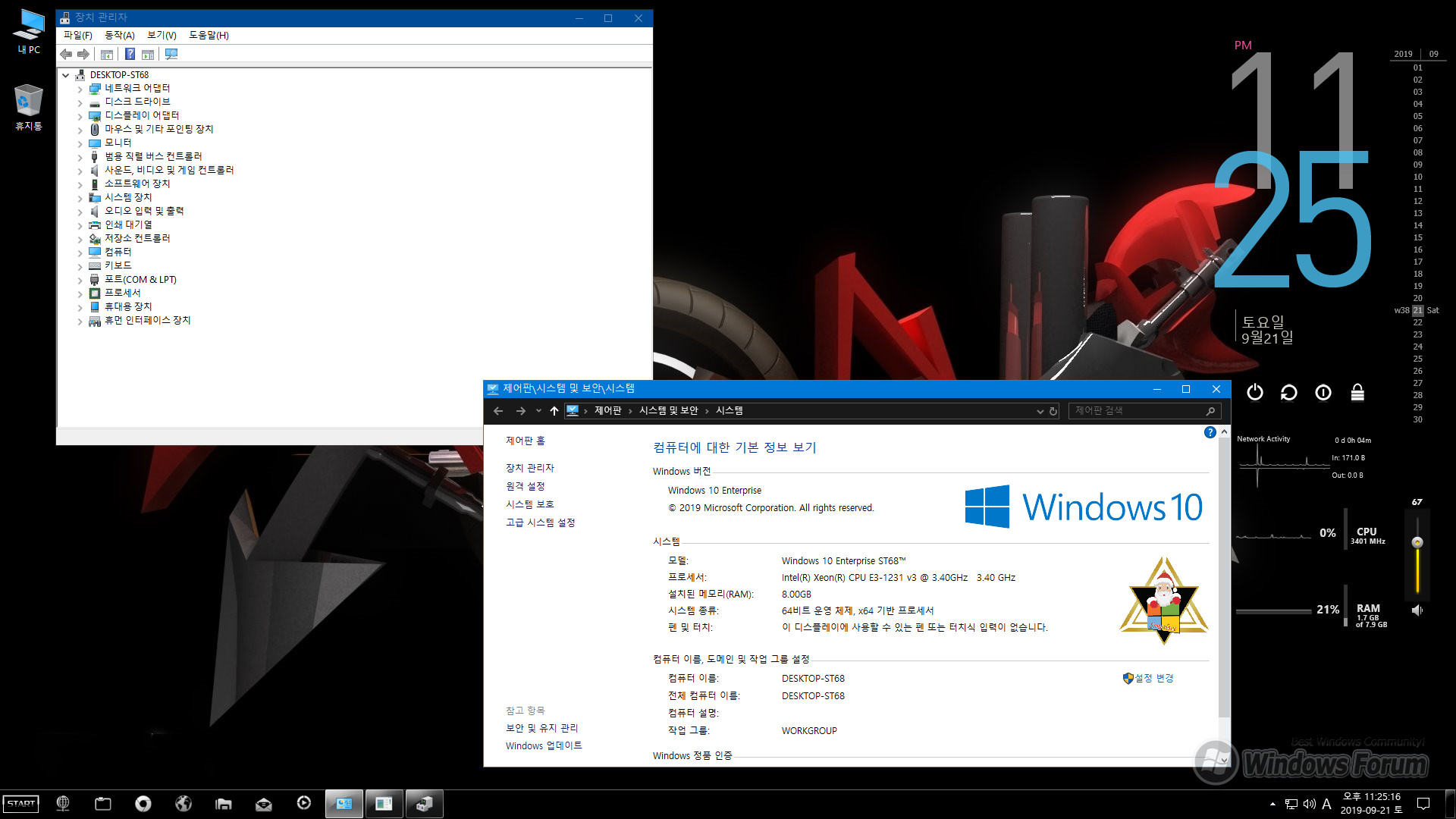Open 고급 시스템 설정 link
The width and height of the screenshot is (1456, 819).
(x=541, y=522)
